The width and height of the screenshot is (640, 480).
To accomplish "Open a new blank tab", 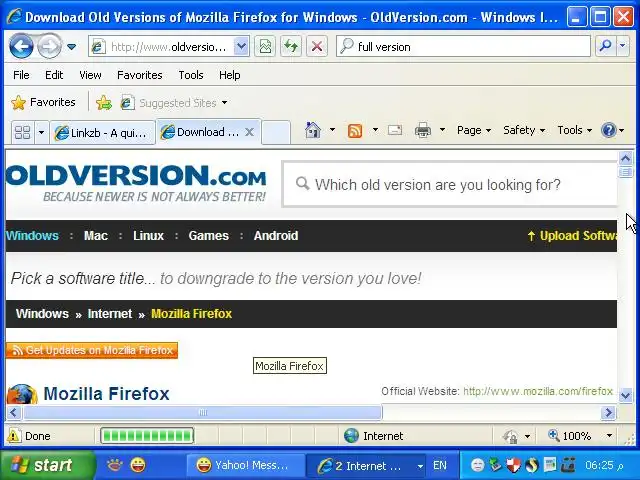I will pos(276,132).
